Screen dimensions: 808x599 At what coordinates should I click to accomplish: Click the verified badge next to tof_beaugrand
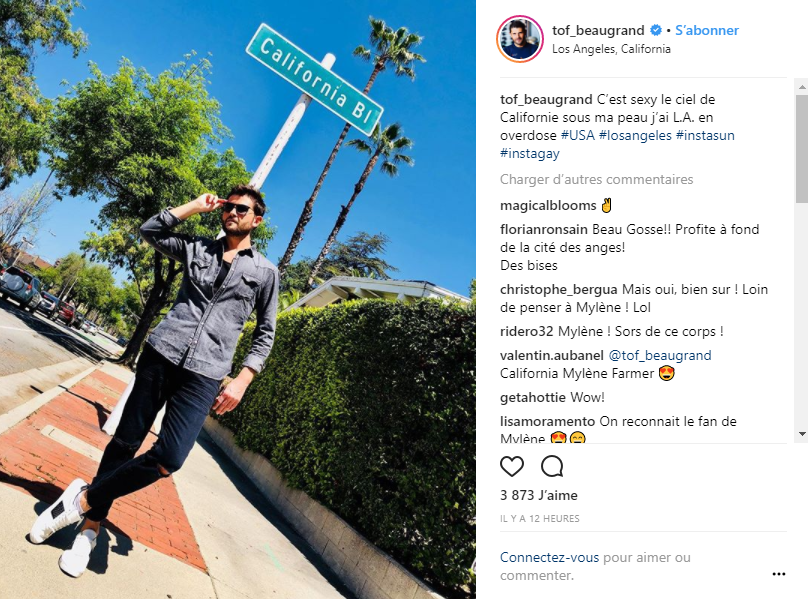click(x=655, y=30)
